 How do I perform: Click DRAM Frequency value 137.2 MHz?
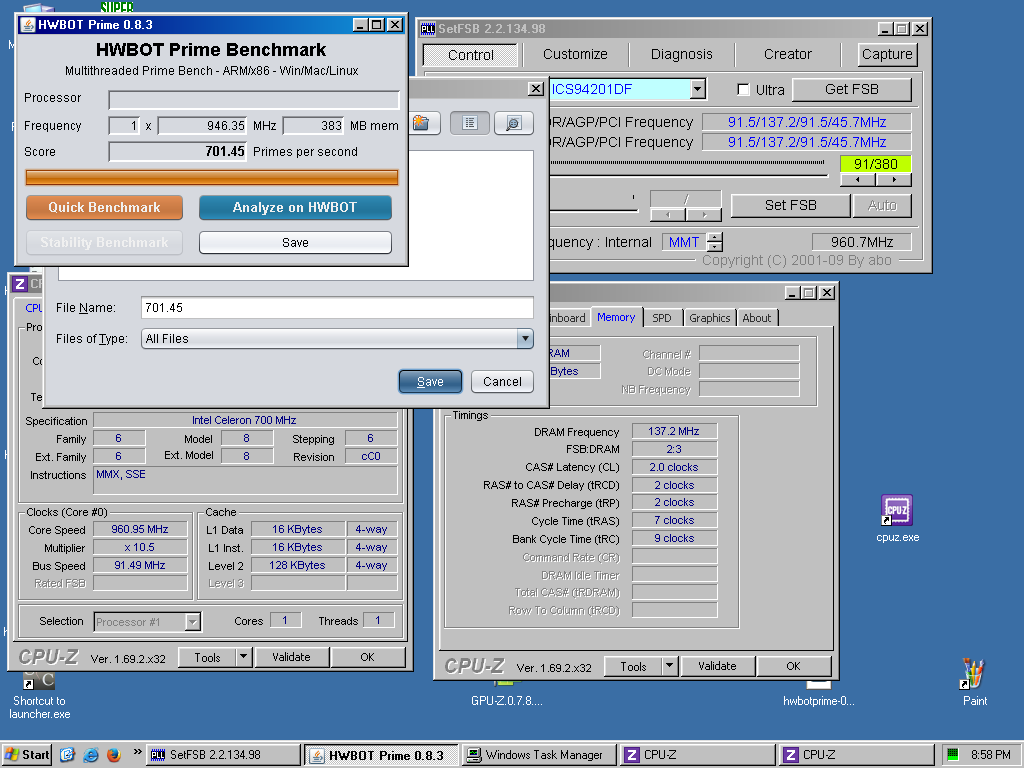tap(674, 431)
